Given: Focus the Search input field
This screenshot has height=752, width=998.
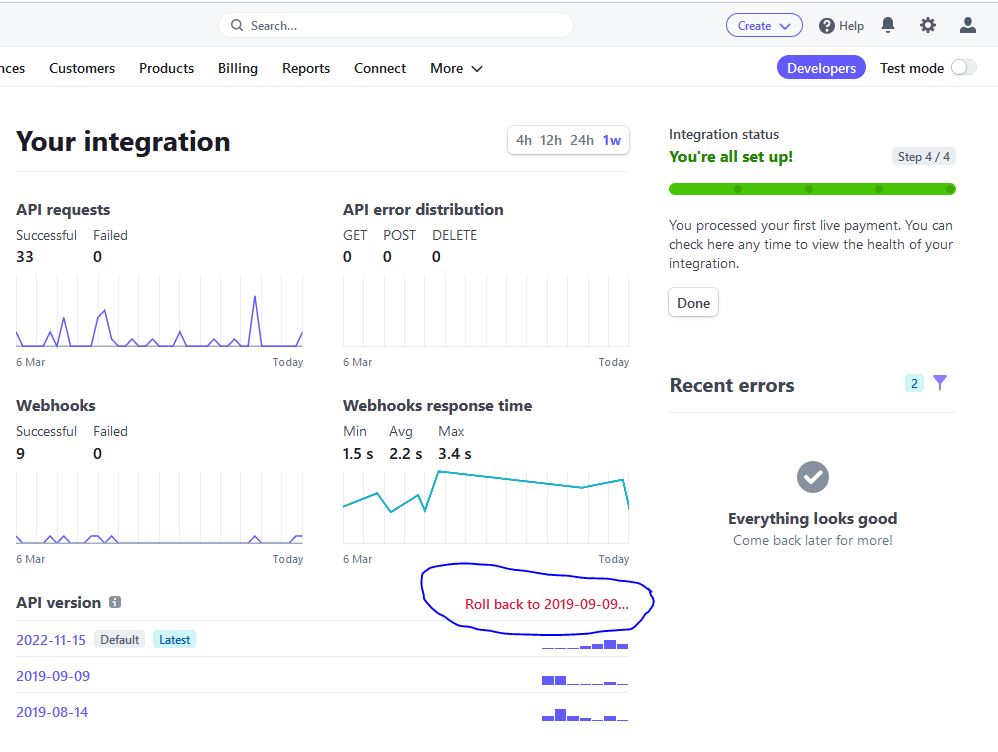Looking at the screenshot, I should (x=396, y=25).
